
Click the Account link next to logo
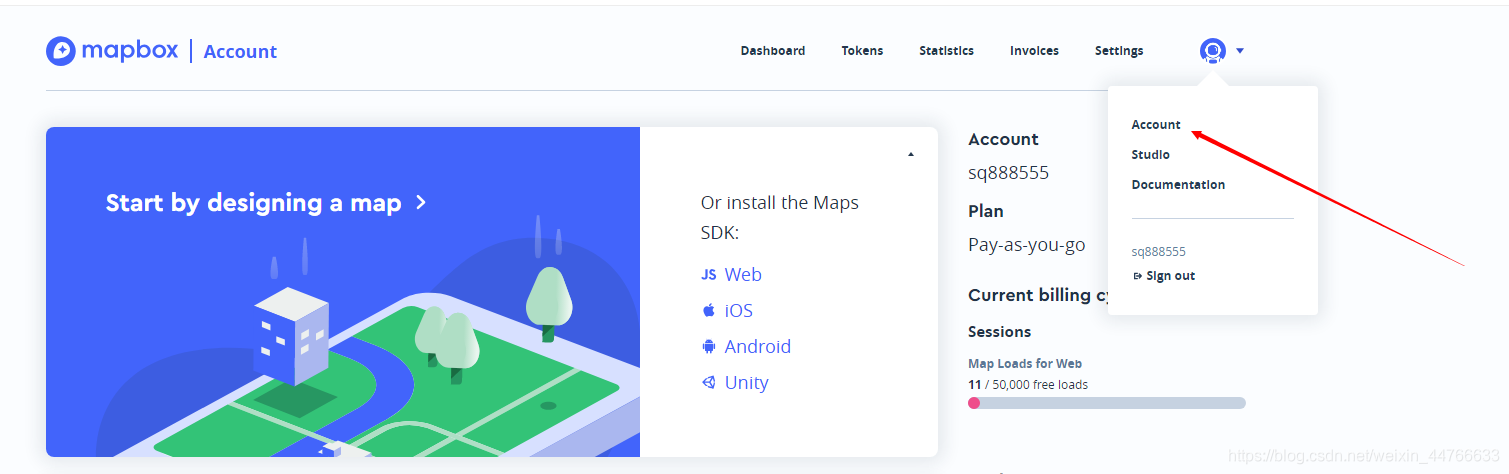click(x=240, y=52)
